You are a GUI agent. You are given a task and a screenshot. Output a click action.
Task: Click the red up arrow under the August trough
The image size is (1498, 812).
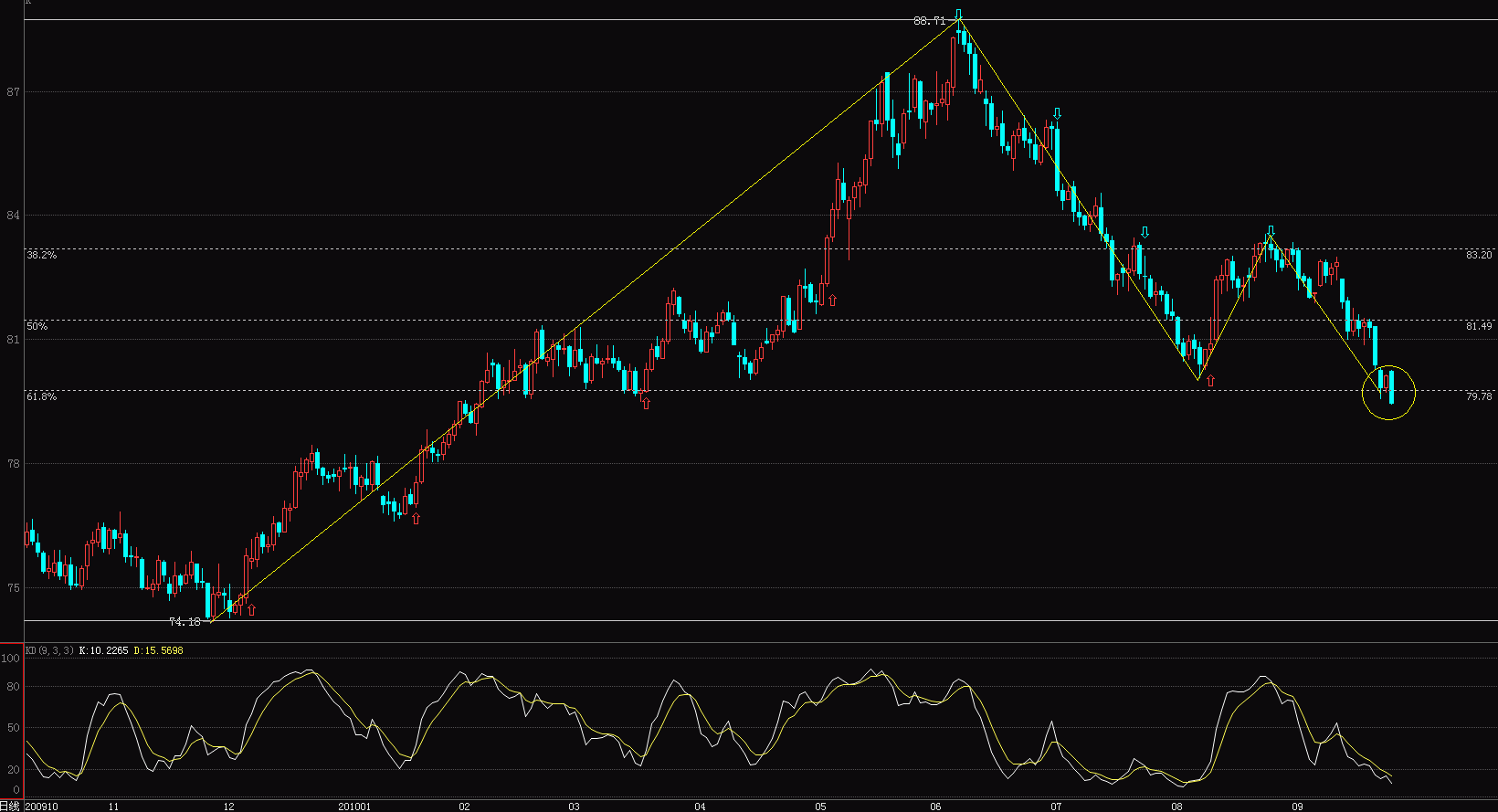[x=1210, y=380]
